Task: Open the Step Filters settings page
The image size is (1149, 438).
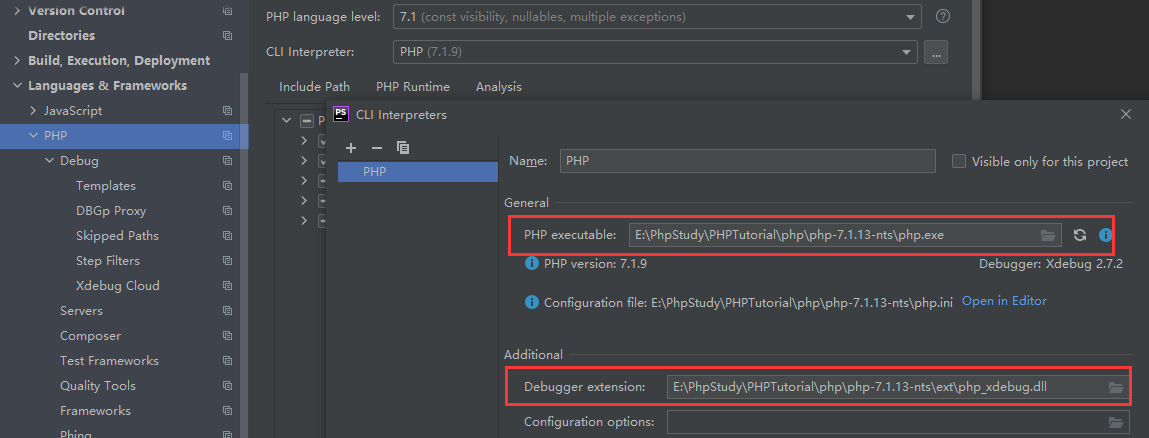Action: point(108,261)
